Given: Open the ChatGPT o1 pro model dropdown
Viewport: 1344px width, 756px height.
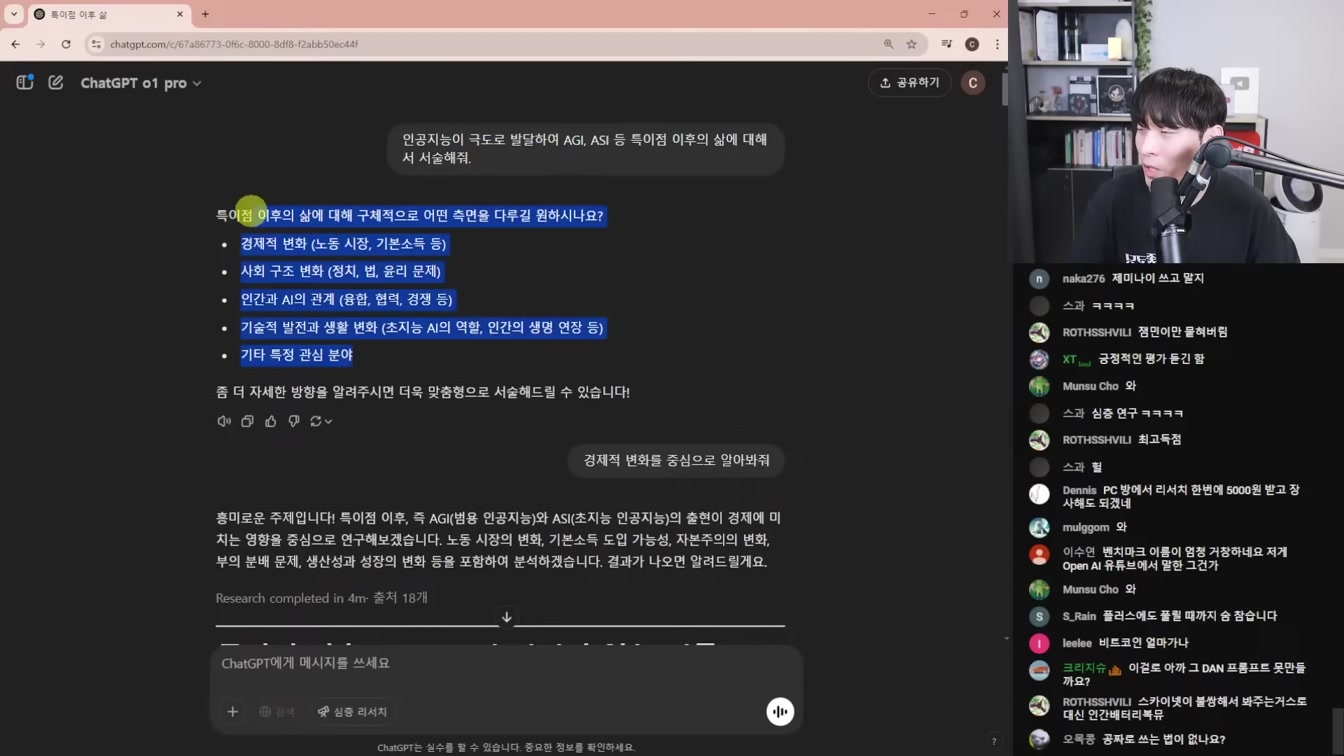Looking at the screenshot, I should pyautogui.click(x=141, y=83).
